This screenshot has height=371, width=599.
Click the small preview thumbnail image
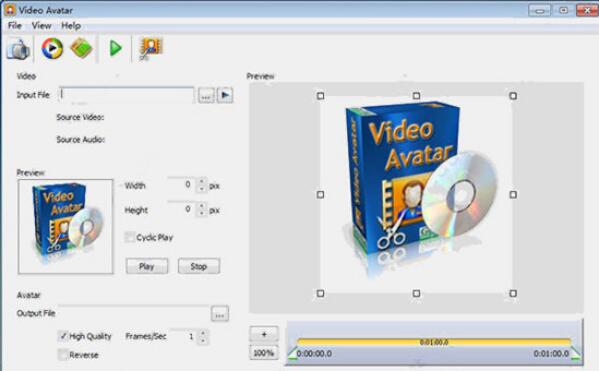pyautogui.click(x=65, y=227)
